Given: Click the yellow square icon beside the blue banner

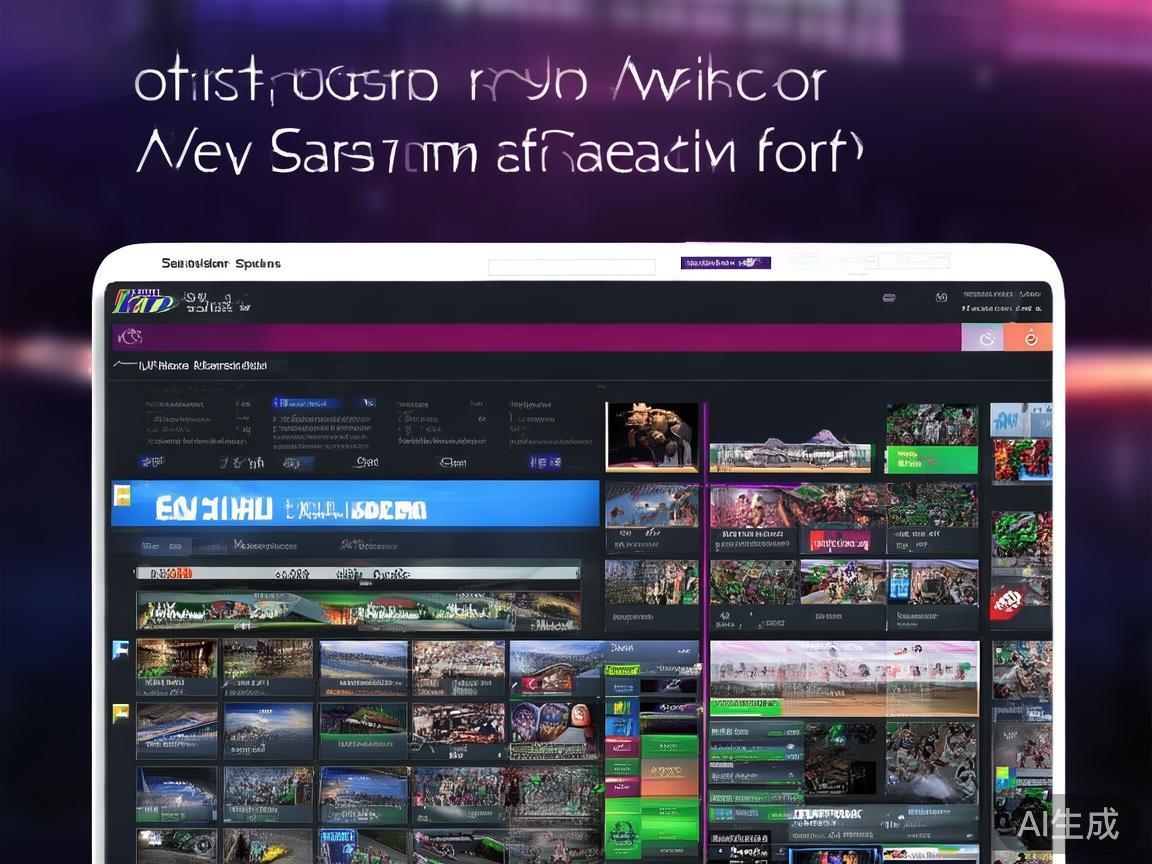Looking at the screenshot, I should [122, 495].
